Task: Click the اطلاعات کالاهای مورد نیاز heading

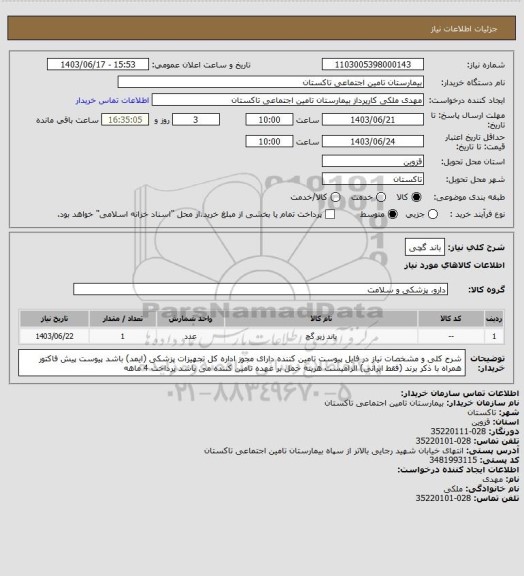Action: tap(454, 265)
